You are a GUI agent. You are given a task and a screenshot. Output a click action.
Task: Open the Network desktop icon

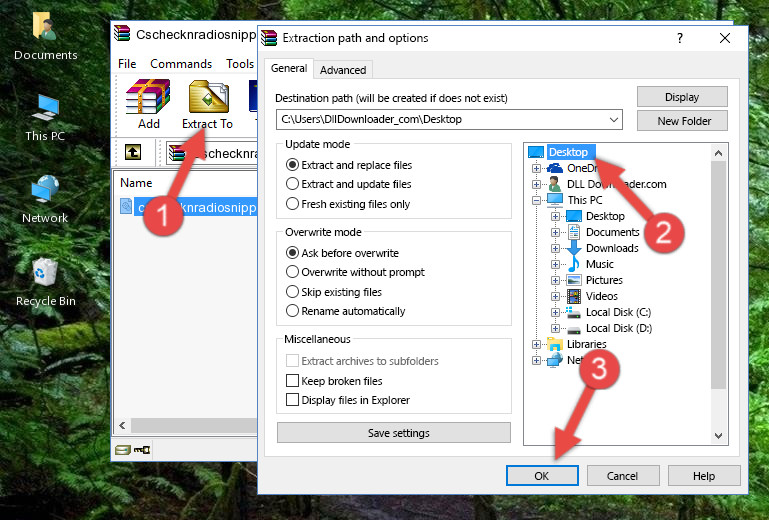[45, 199]
